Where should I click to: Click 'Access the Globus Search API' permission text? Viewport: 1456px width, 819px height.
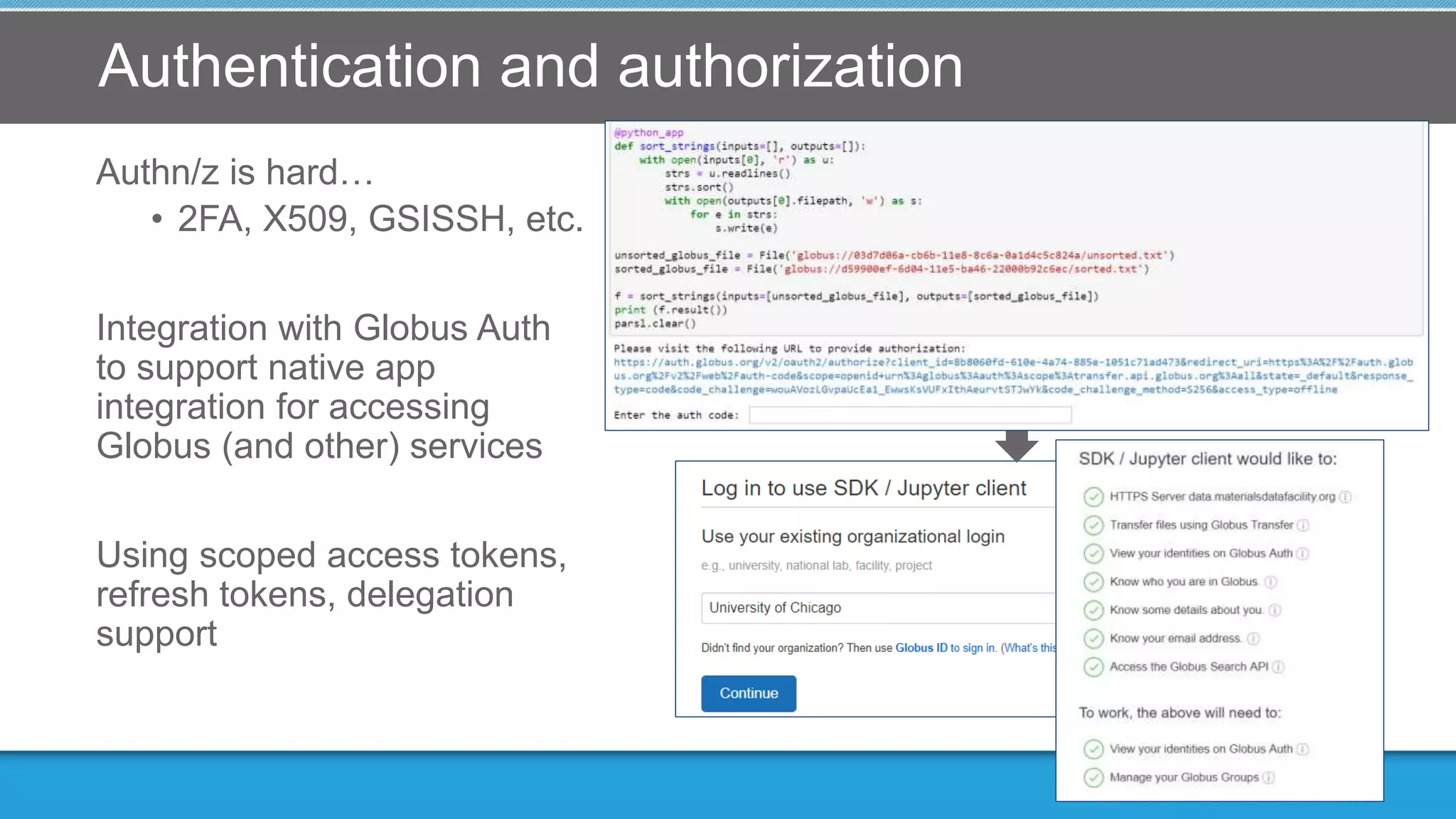coord(1189,667)
